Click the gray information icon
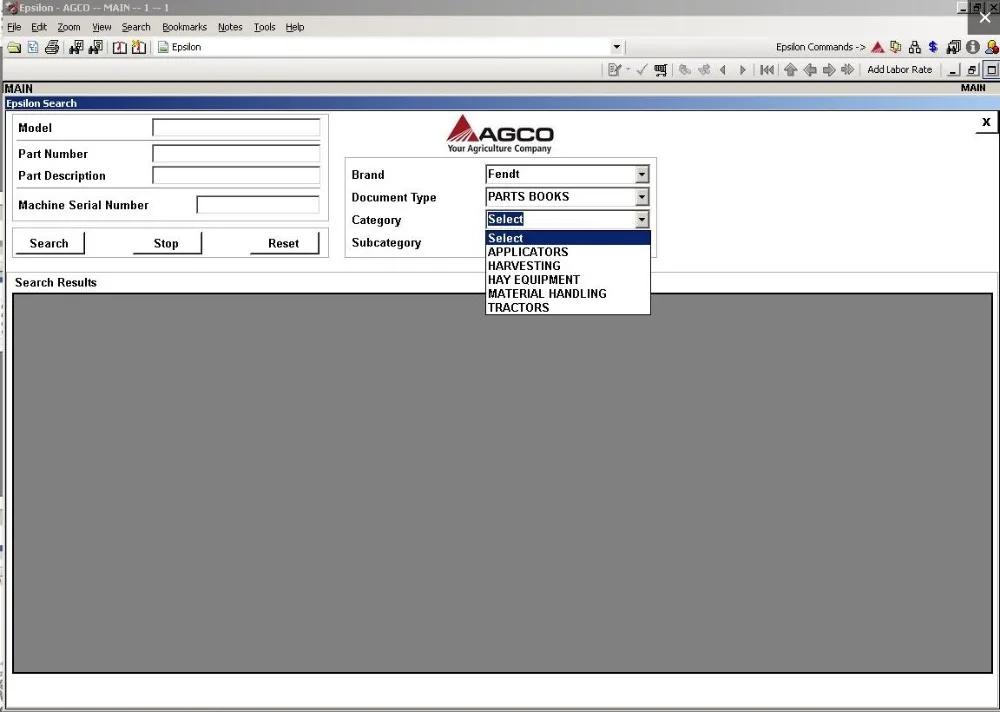The height and width of the screenshot is (712, 1000). click(x=973, y=47)
